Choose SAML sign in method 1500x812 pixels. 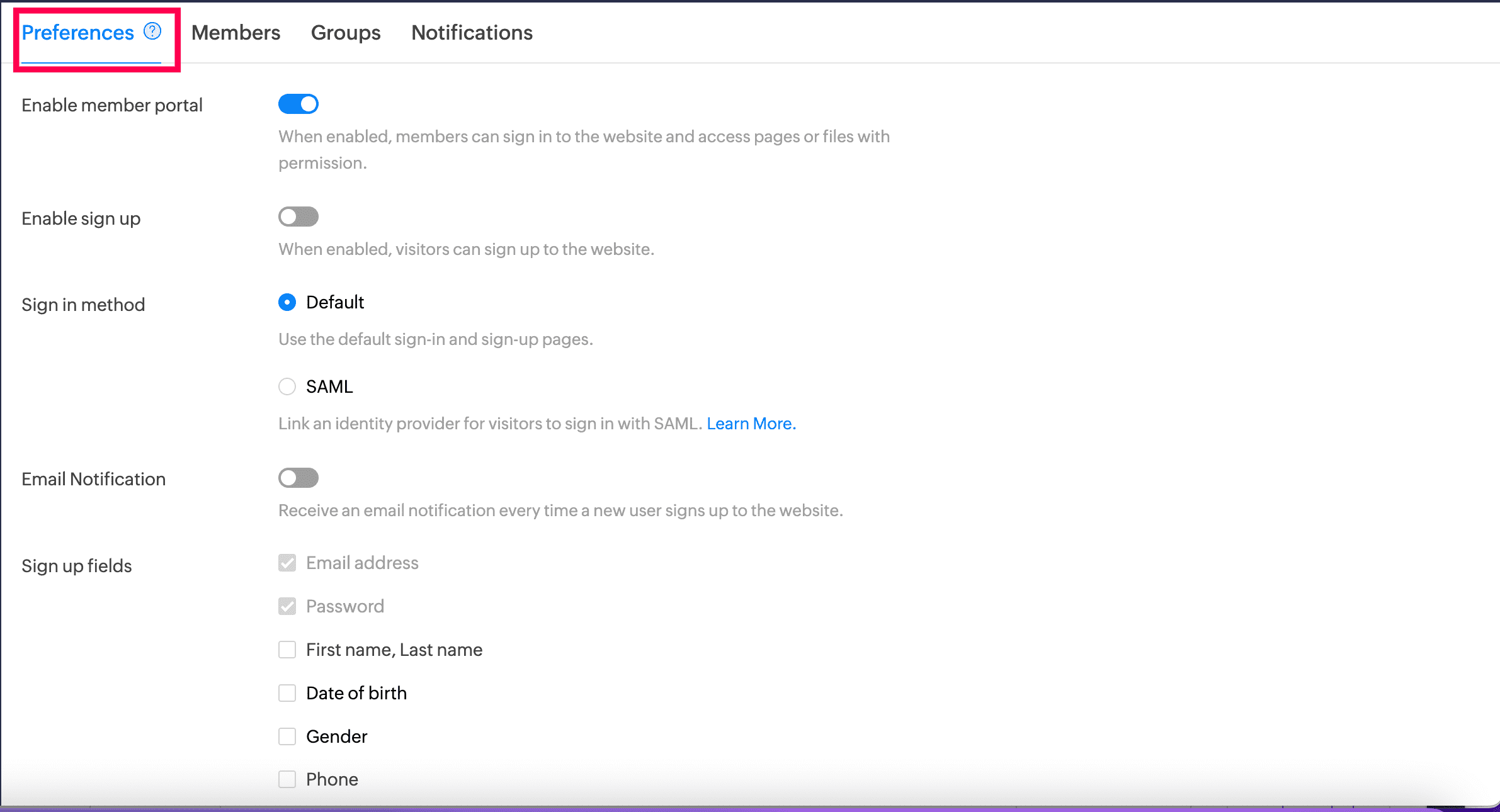point(287,386)
